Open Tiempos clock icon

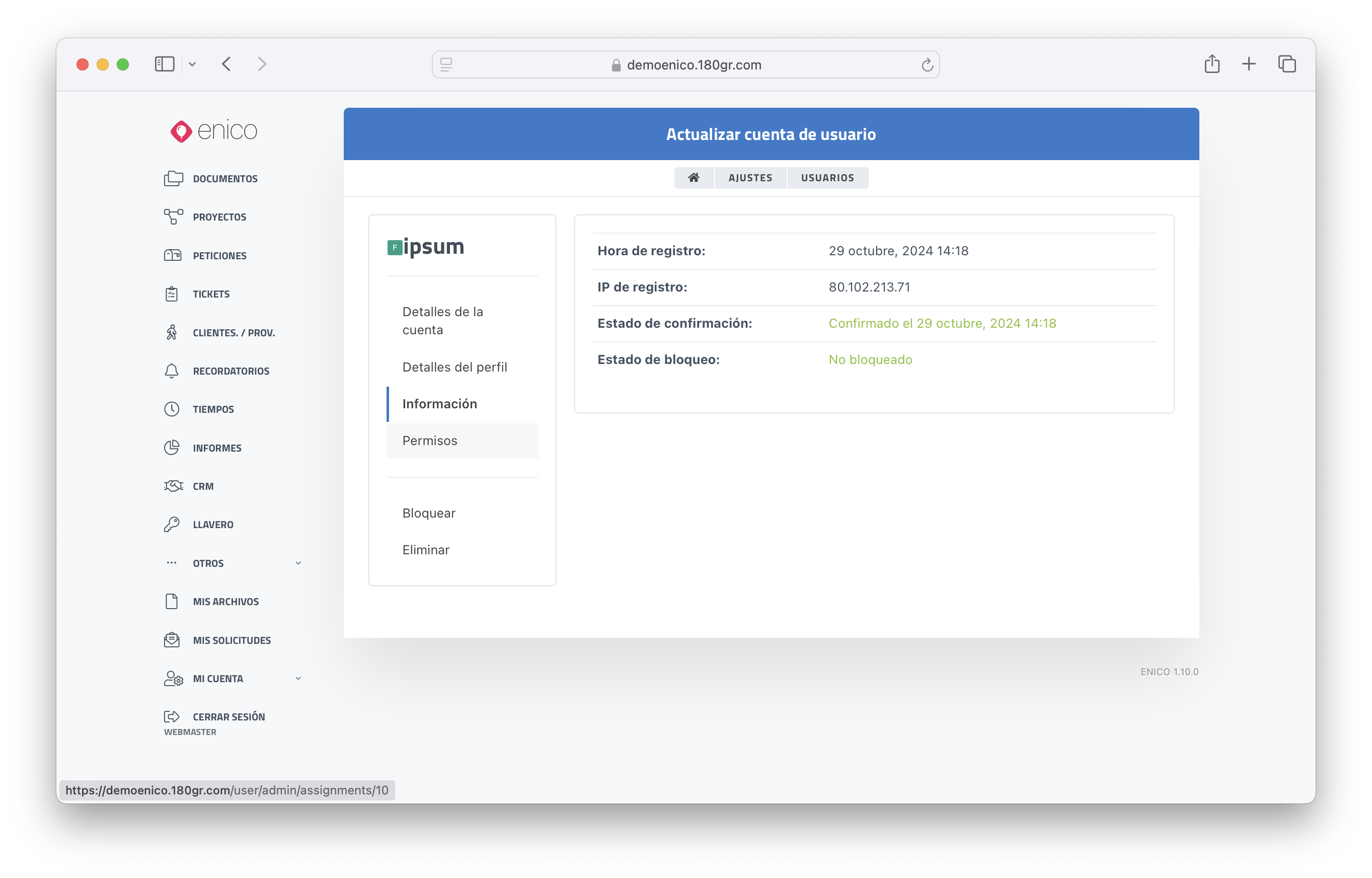click(172, 409)
